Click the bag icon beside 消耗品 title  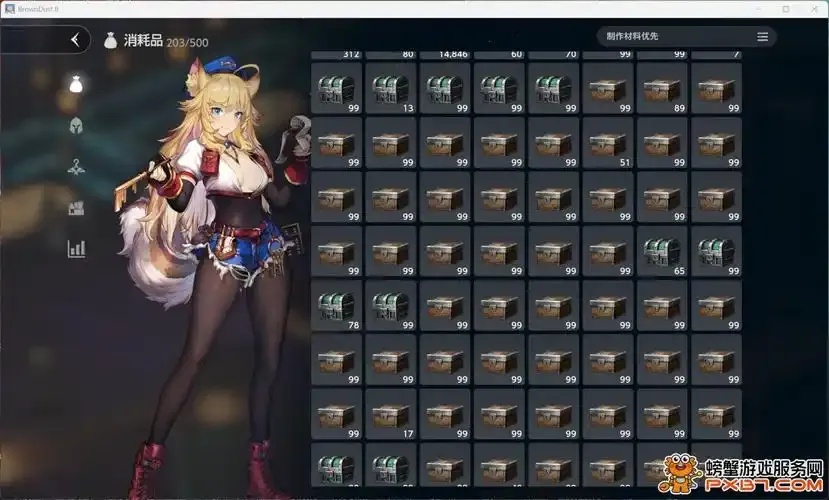tap(110, 40)
